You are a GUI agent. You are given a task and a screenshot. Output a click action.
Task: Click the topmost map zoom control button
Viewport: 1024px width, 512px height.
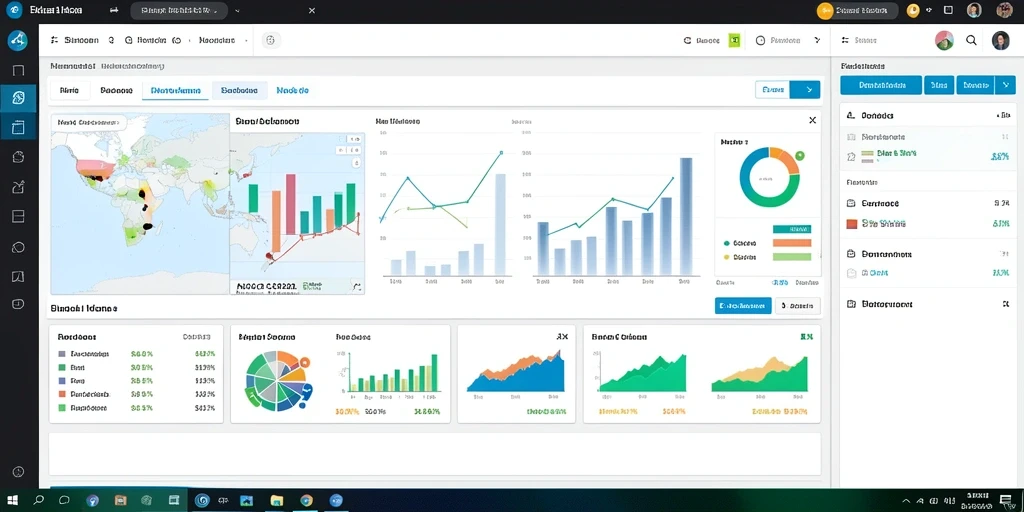coord(355,139)
